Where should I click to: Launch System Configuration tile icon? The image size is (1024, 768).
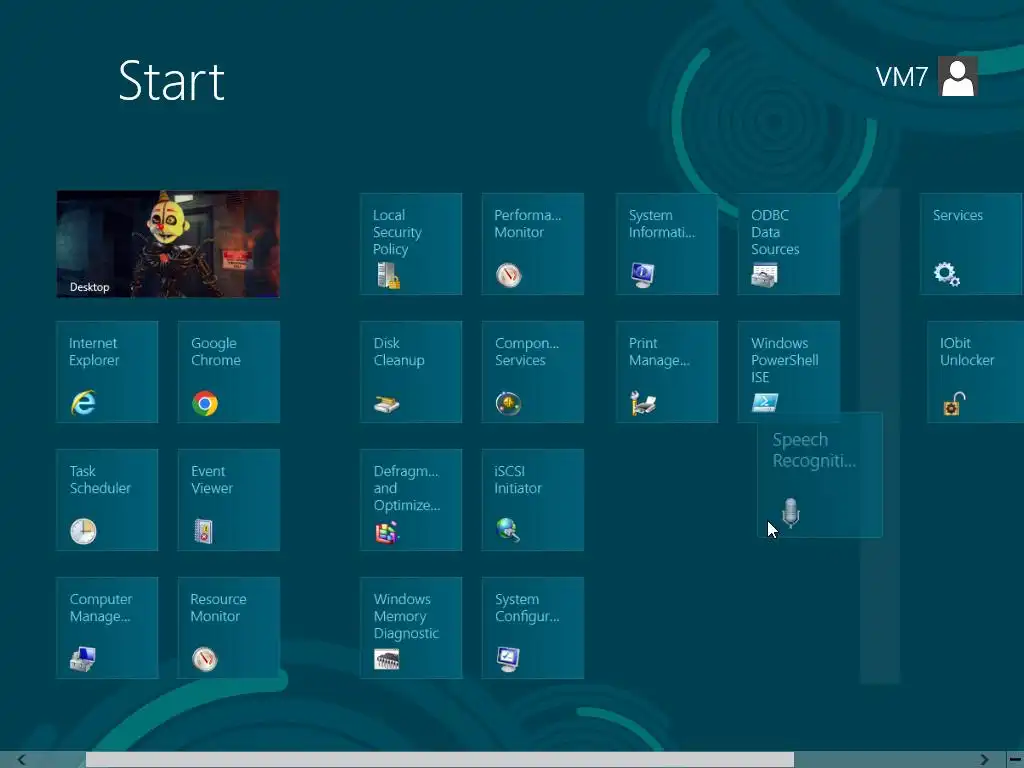coord(508,659)
